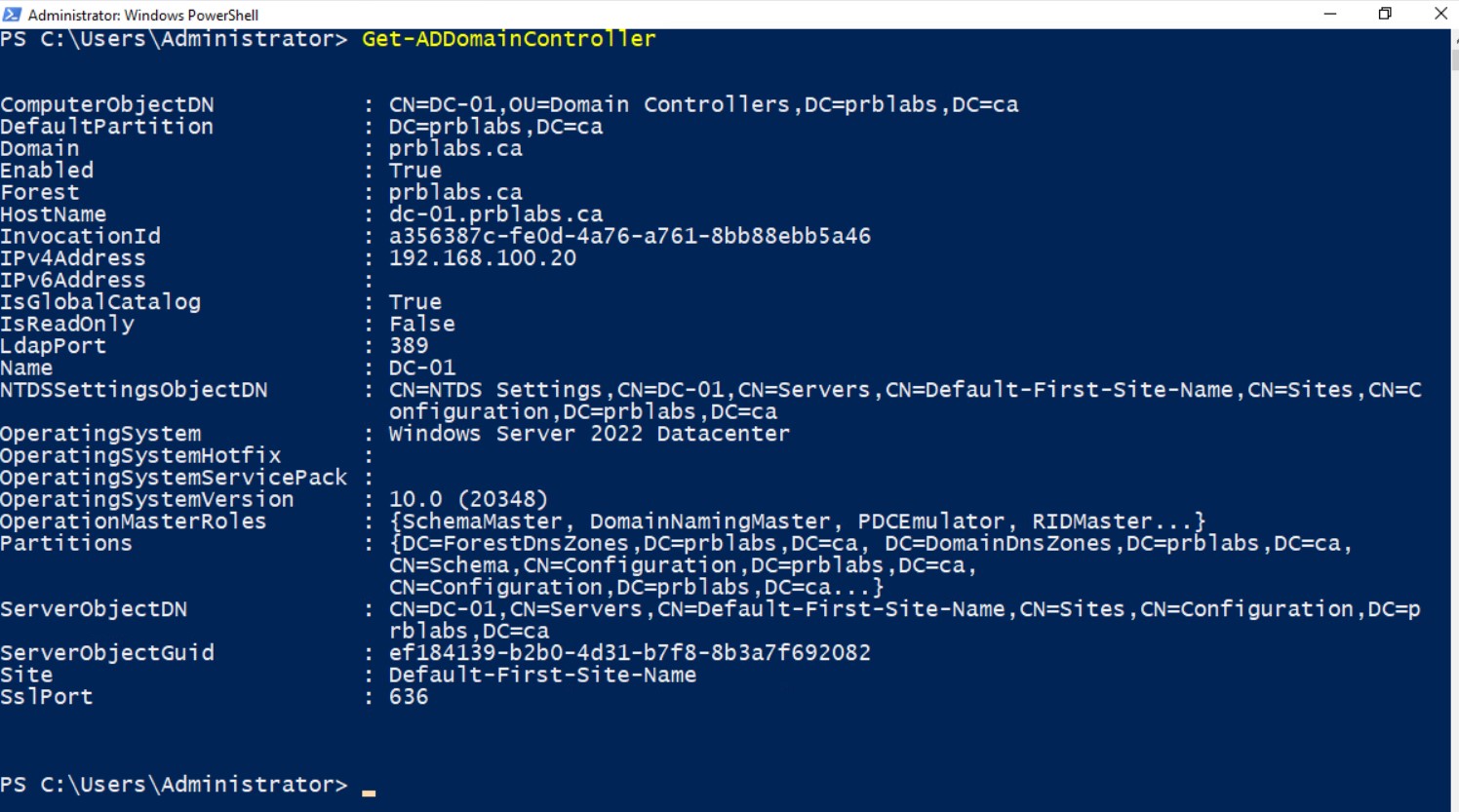Click the OperatingSystem value Windows Server 2022 Datacenter
1459x812 pixels.
(x=589, y=434)
